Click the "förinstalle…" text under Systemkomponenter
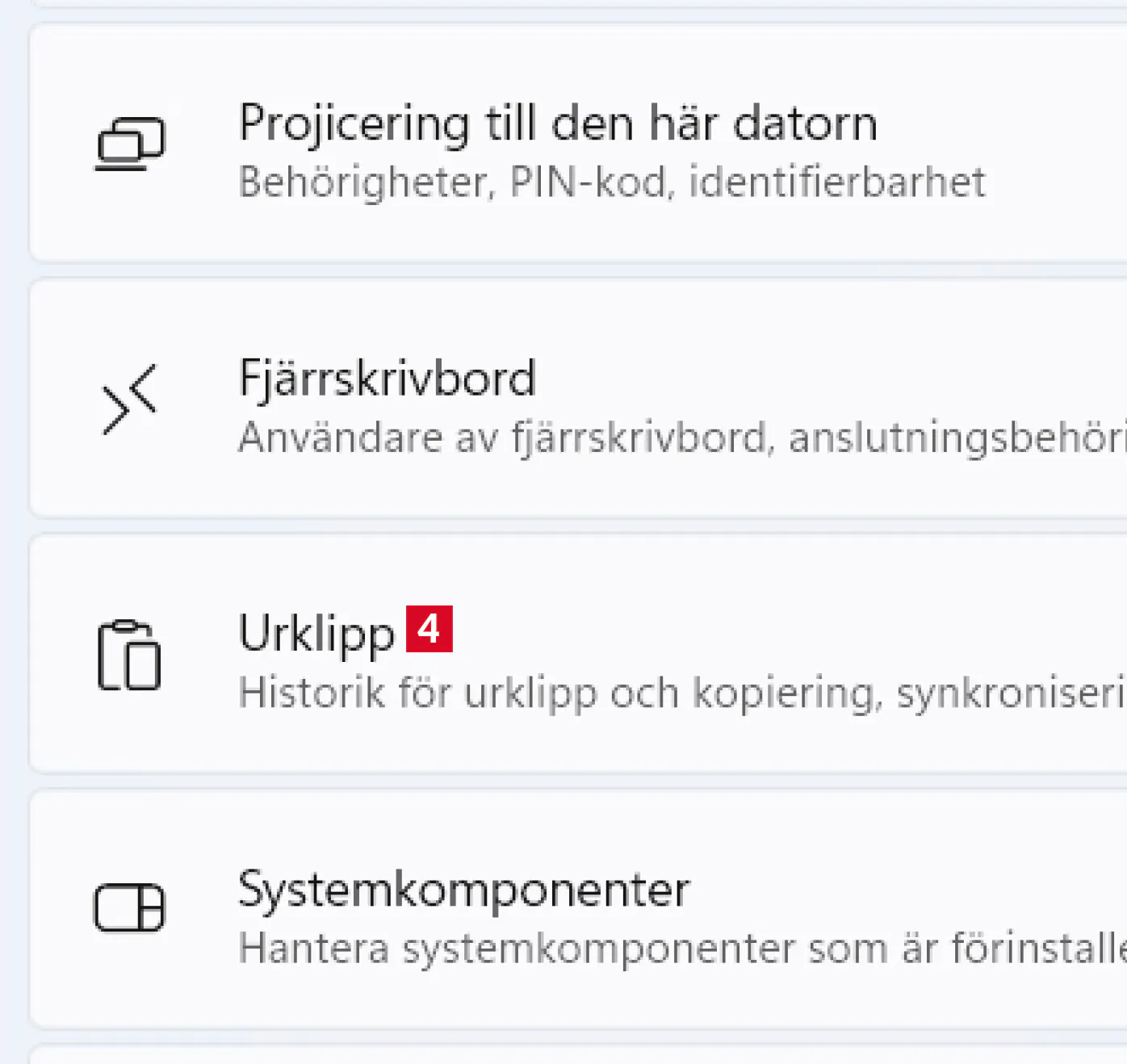 1038,949
